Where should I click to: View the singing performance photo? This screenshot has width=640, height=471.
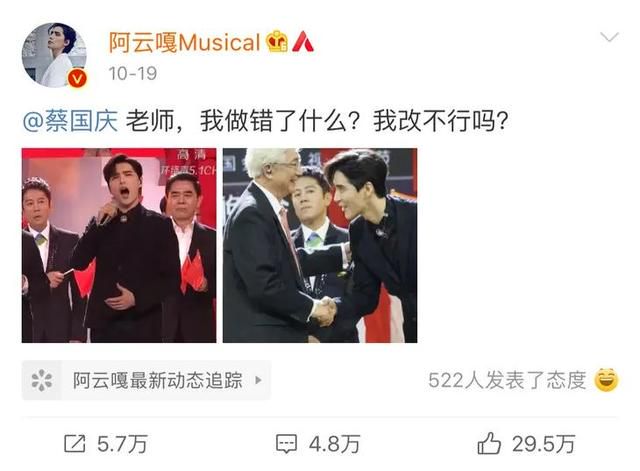click(x=119, y=245)
